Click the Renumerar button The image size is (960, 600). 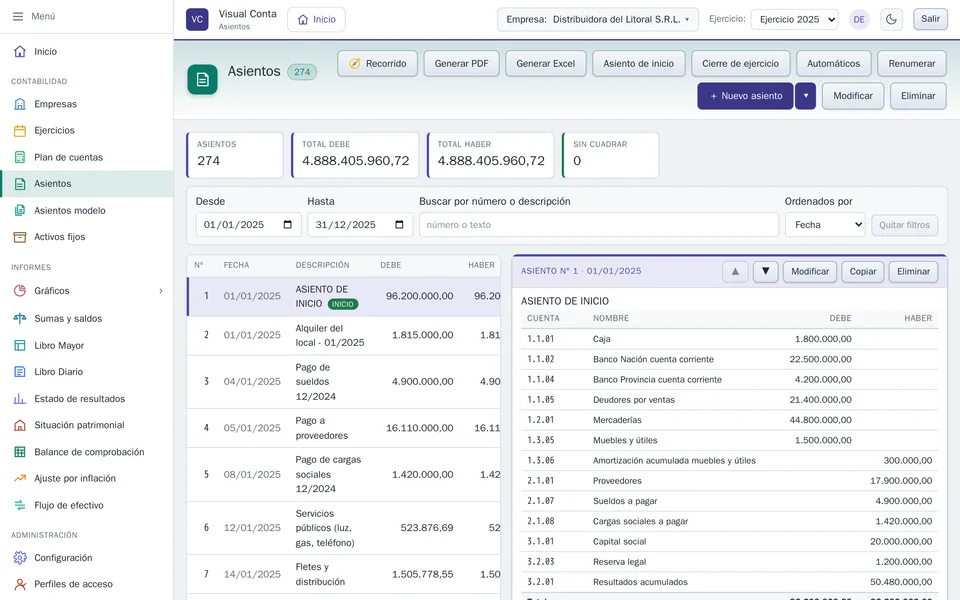point(912,64)
